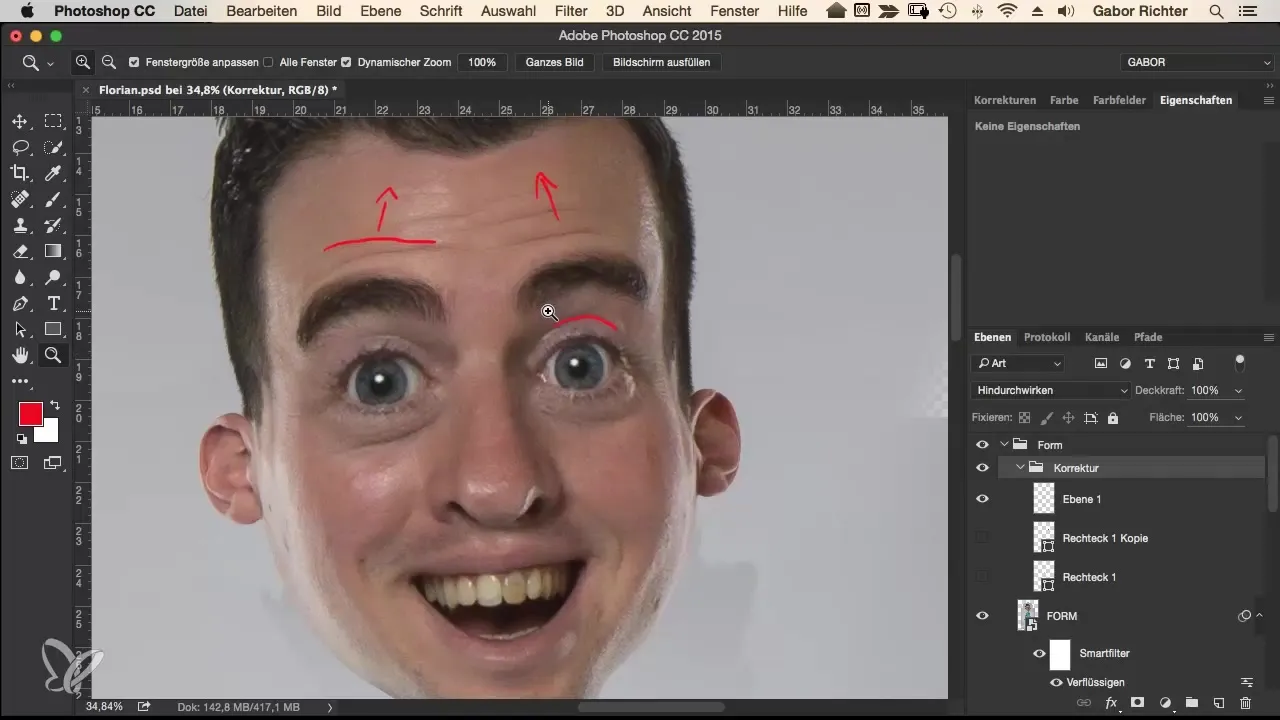Select the Brush tool
Screen dimensions: 1280x720
coord(53,199)
